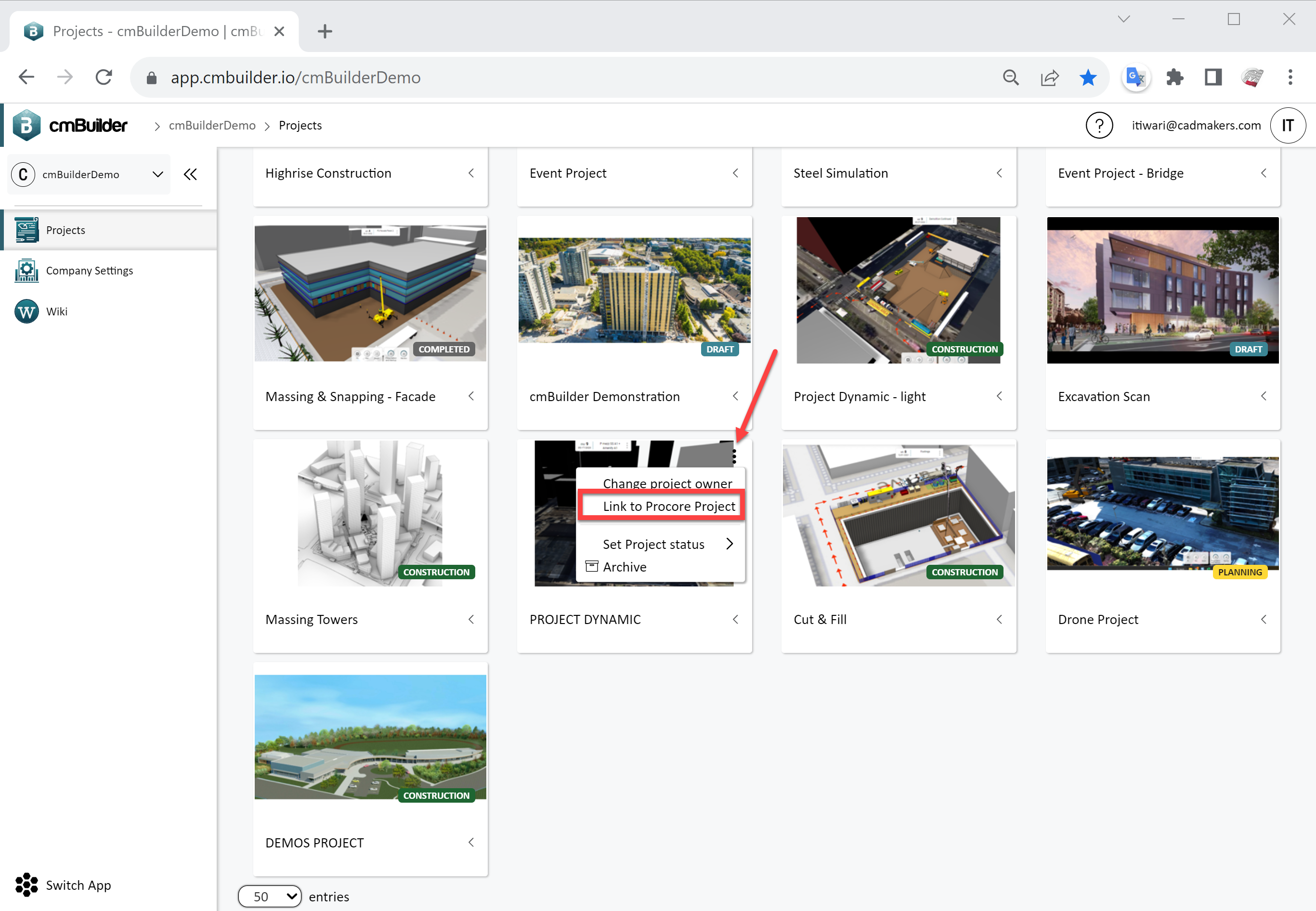Open the help question mark icon
Screen dimensions: 1316x911
[1099, 126]
